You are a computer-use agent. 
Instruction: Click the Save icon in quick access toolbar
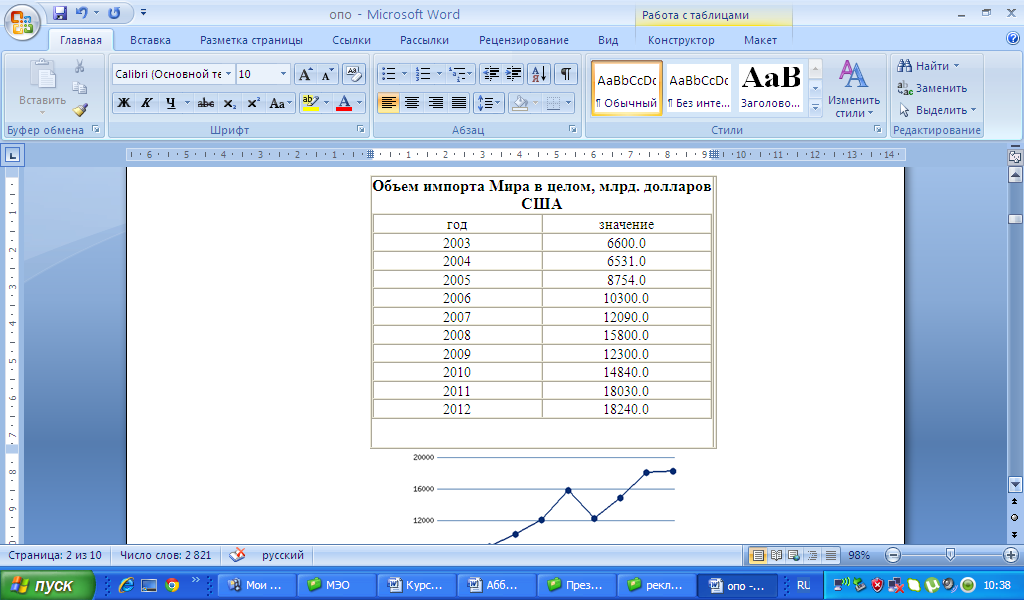point(60,14)
